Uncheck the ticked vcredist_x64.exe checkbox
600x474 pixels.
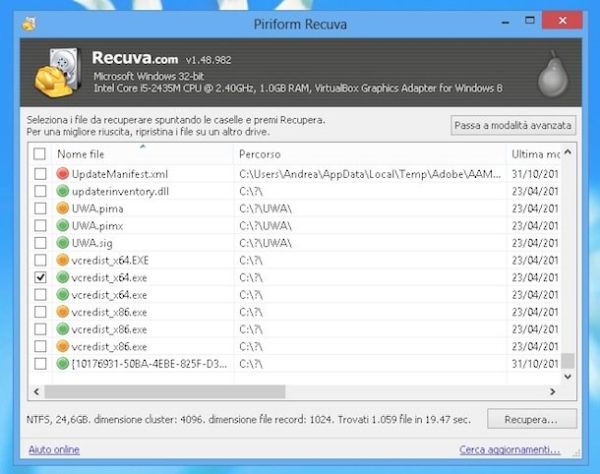[40, 276]
